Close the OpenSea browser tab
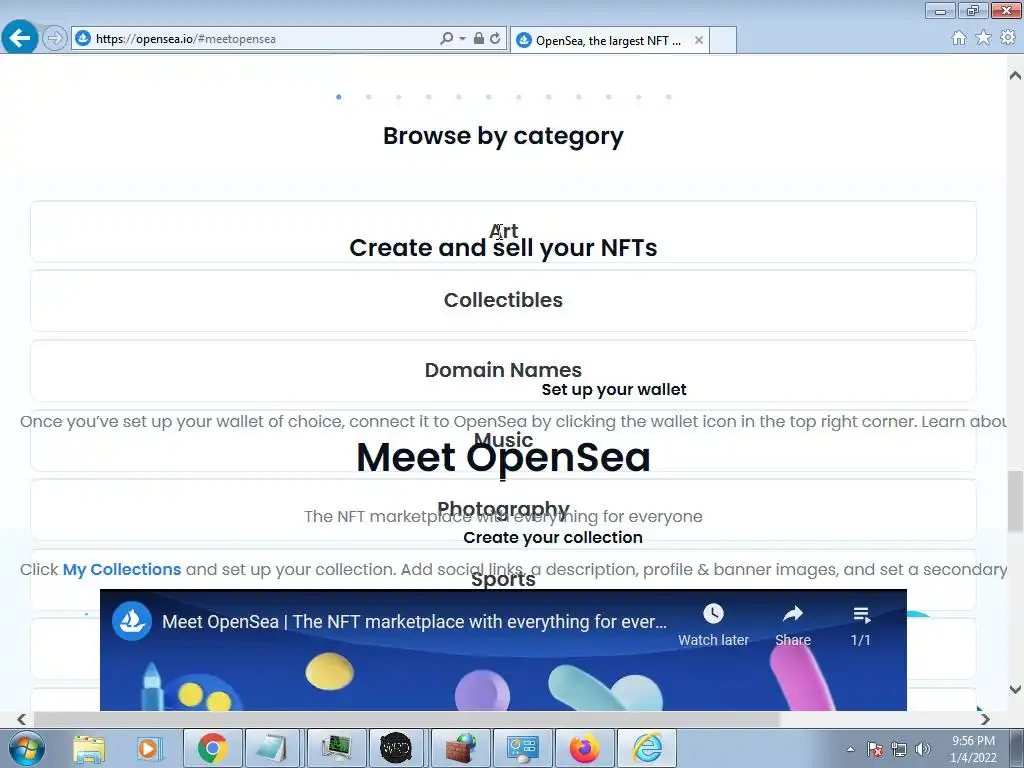Viewport: 1024px width, 768px height. tap(699, 40)
